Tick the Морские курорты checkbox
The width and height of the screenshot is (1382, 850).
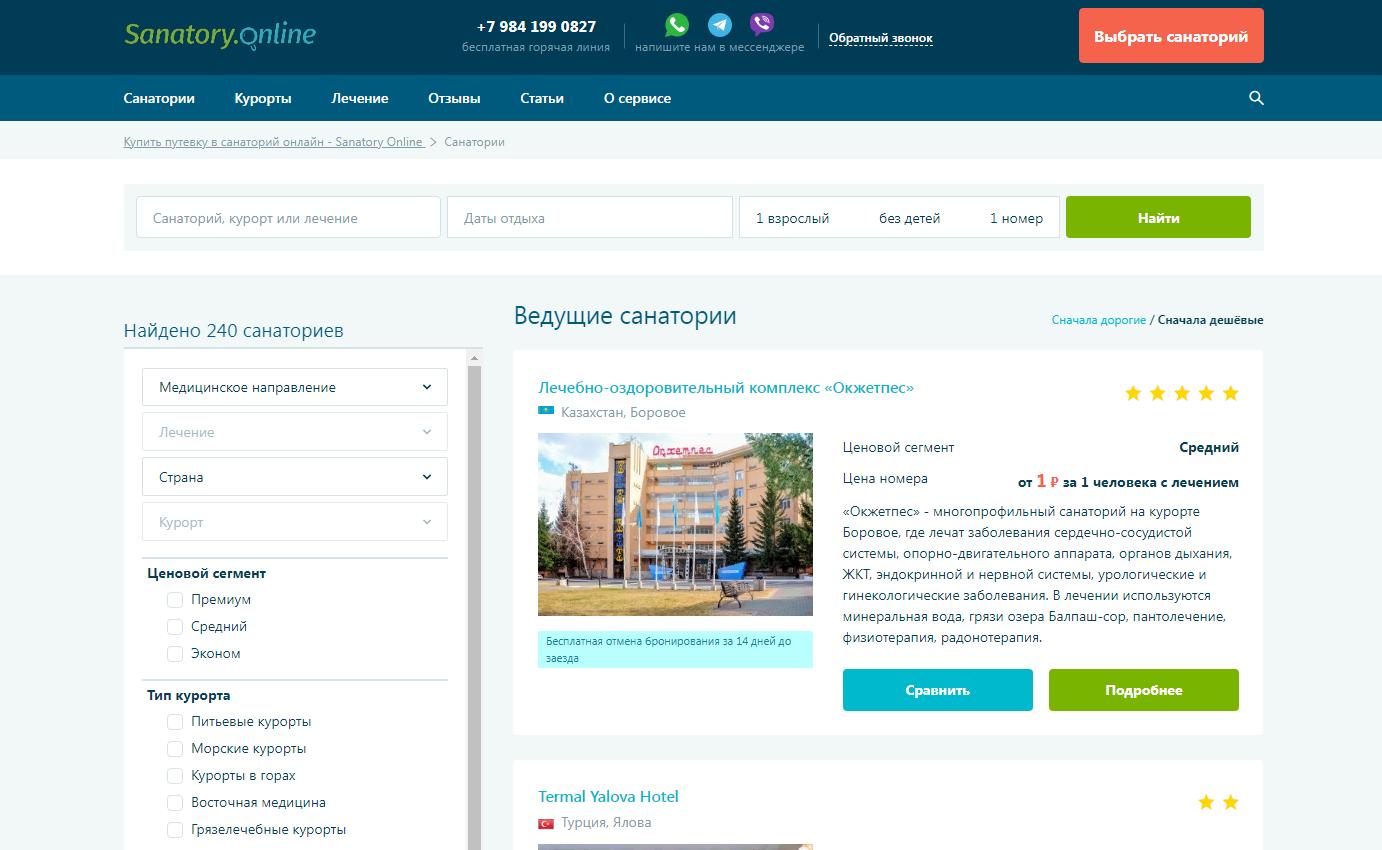point(175,749)
